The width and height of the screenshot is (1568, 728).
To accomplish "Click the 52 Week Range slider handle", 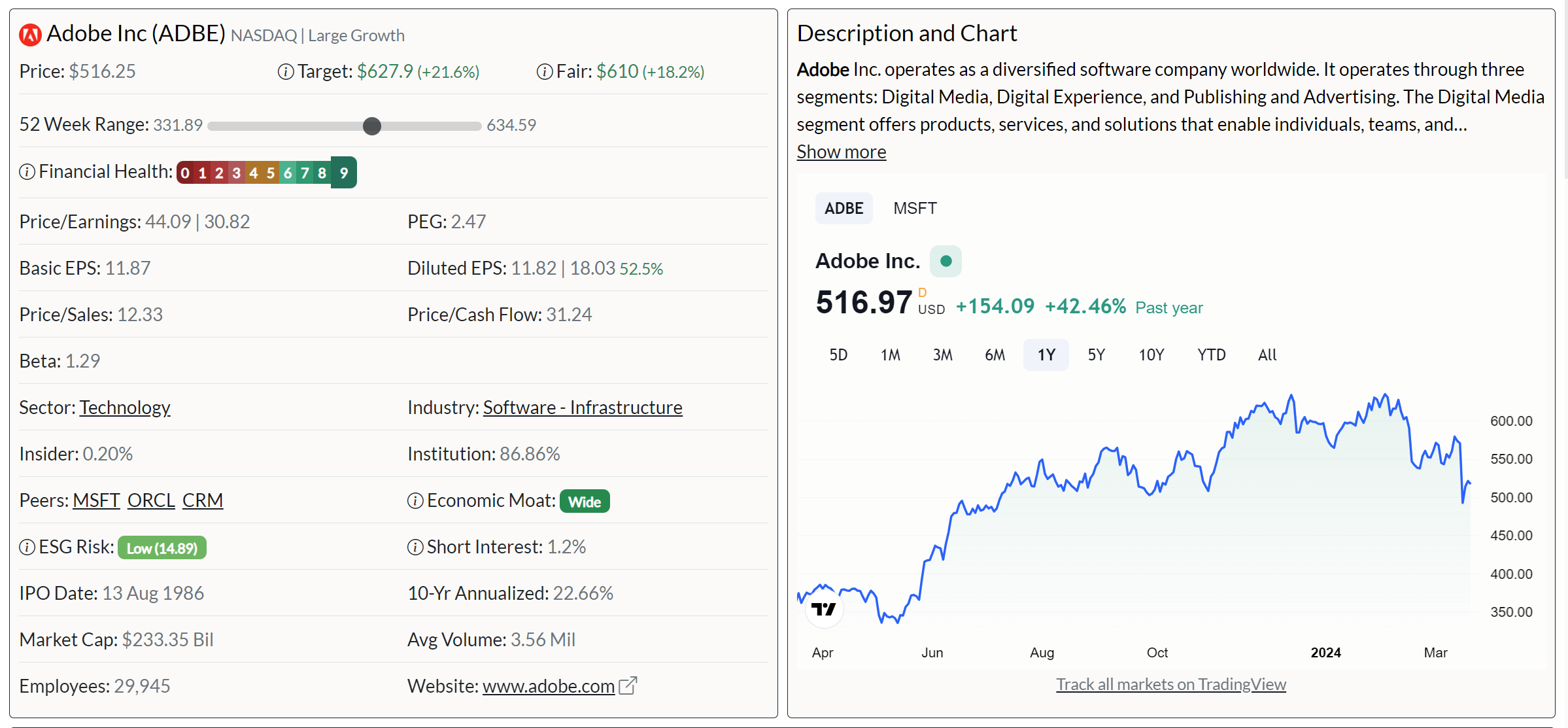I will tap(372, 126).
